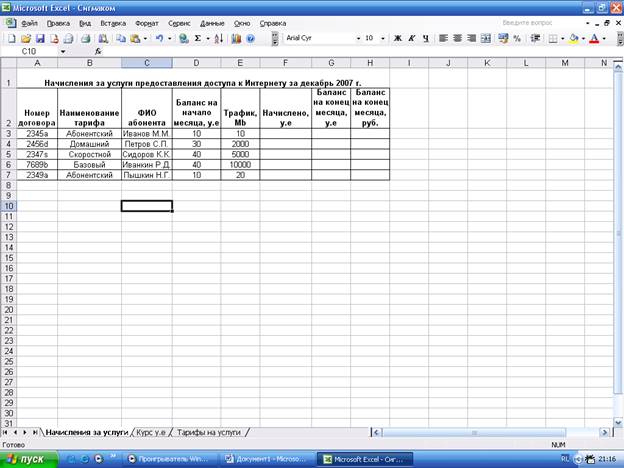
Task: Switch to the Тарифы на услуги sheet tab
Action: (x=209, y=432)
